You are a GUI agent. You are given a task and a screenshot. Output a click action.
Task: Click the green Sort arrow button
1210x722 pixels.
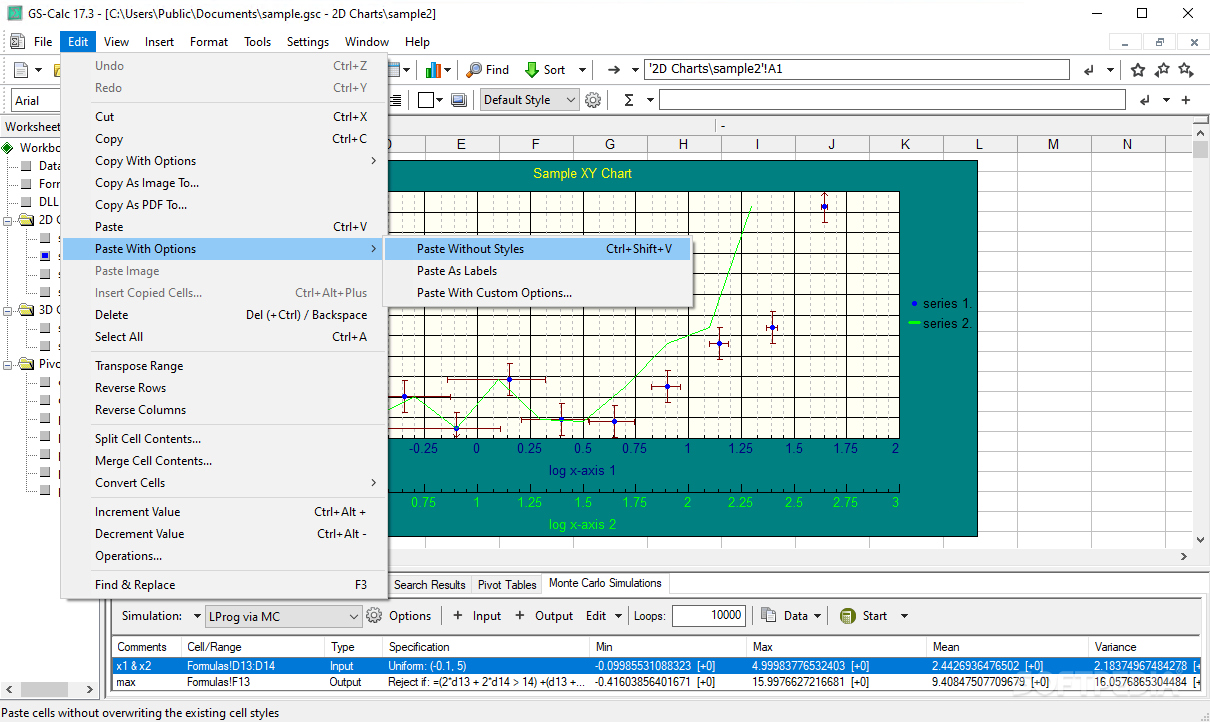(x=532, y=70)
